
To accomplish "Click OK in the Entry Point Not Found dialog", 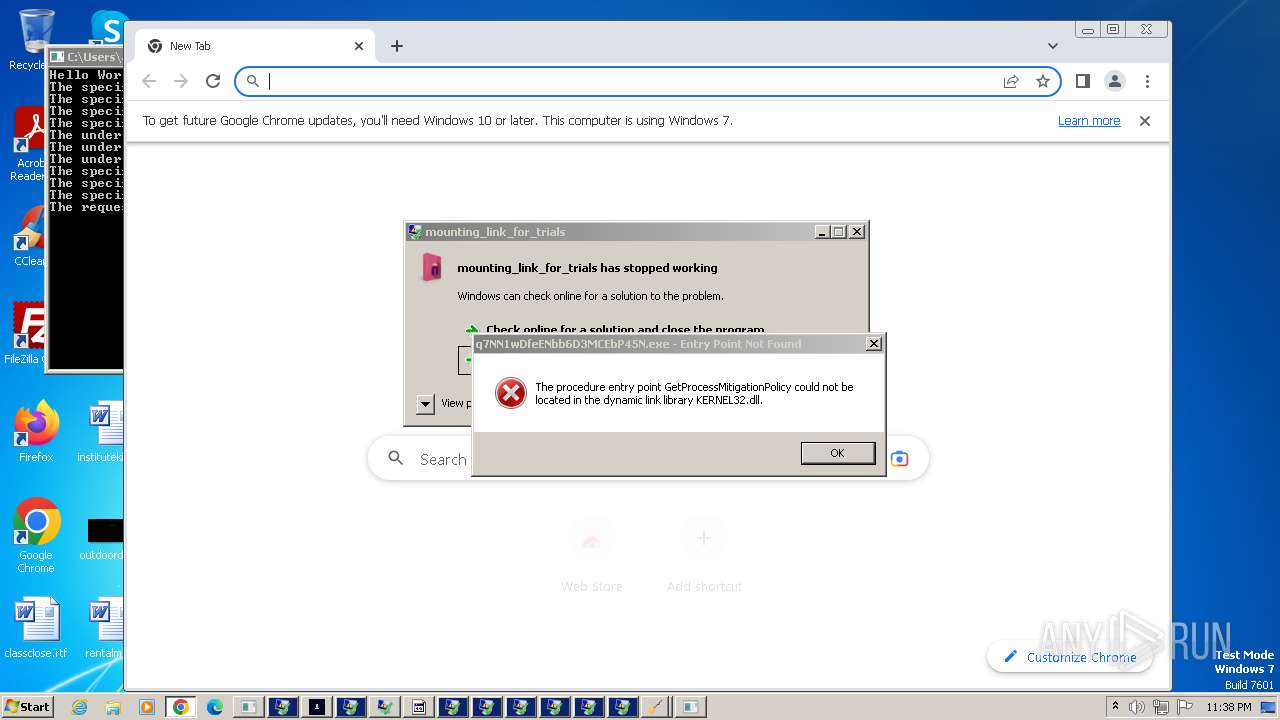I will pos(838,453).
